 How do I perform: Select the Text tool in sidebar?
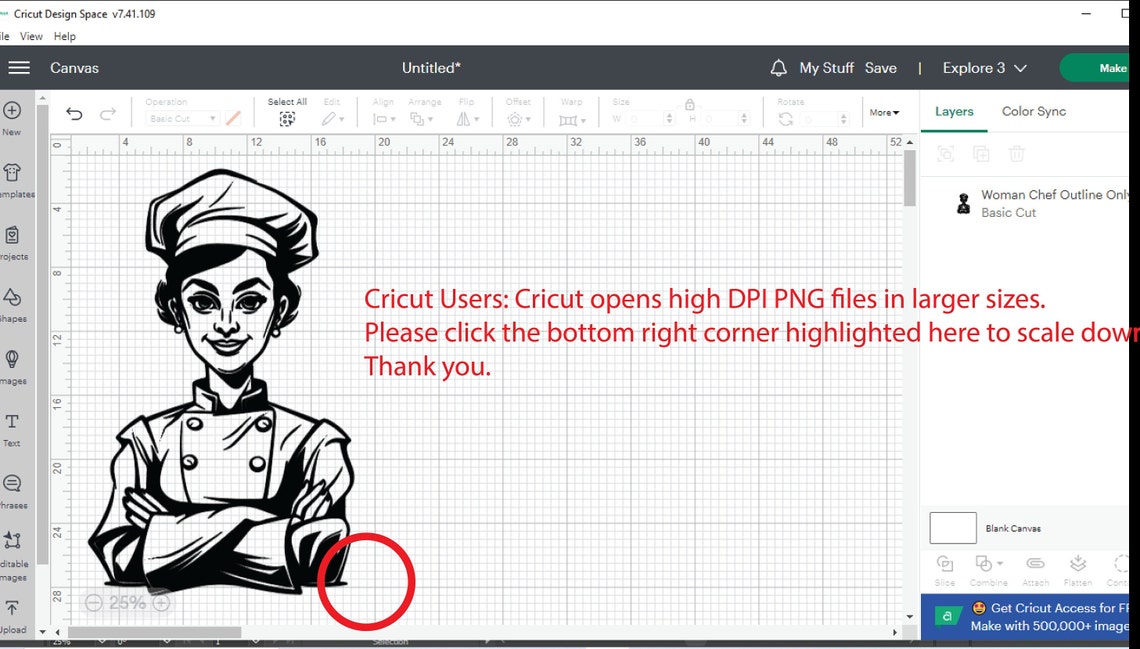coord(12,430)
